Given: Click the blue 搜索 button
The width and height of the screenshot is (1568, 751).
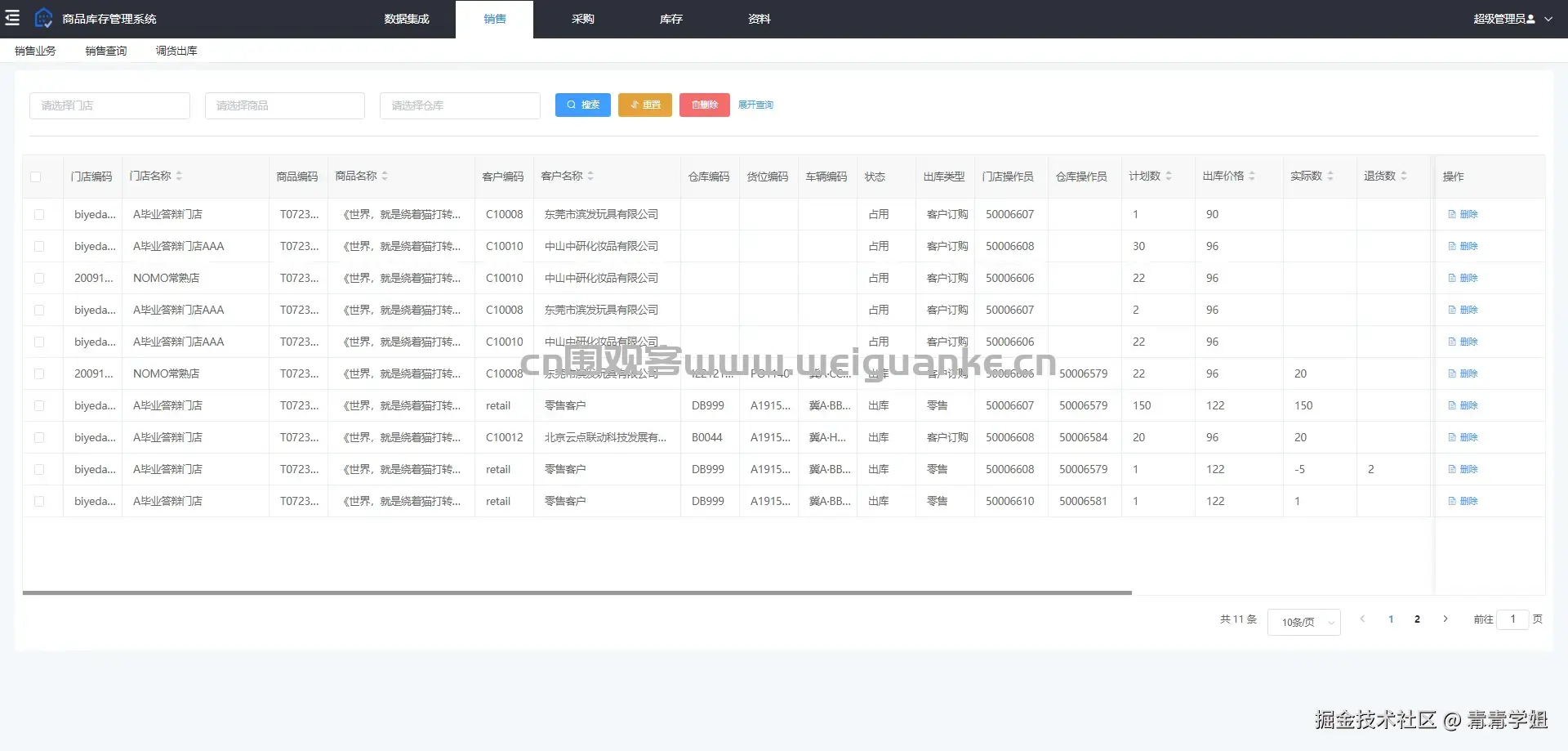Looking at the screenshot, I should pyautogui.click(x=583, y=105).
